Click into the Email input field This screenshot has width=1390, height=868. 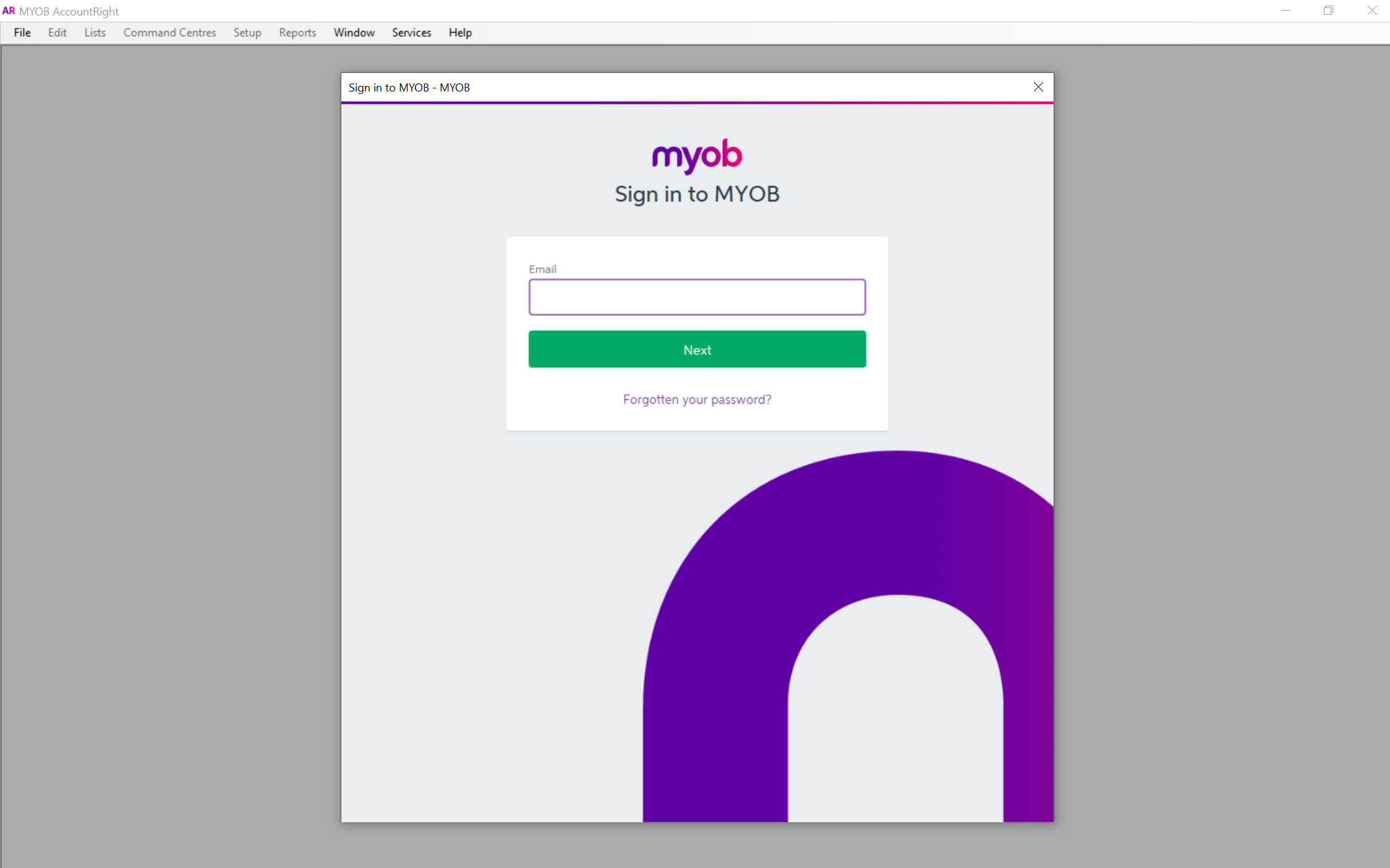697,297
